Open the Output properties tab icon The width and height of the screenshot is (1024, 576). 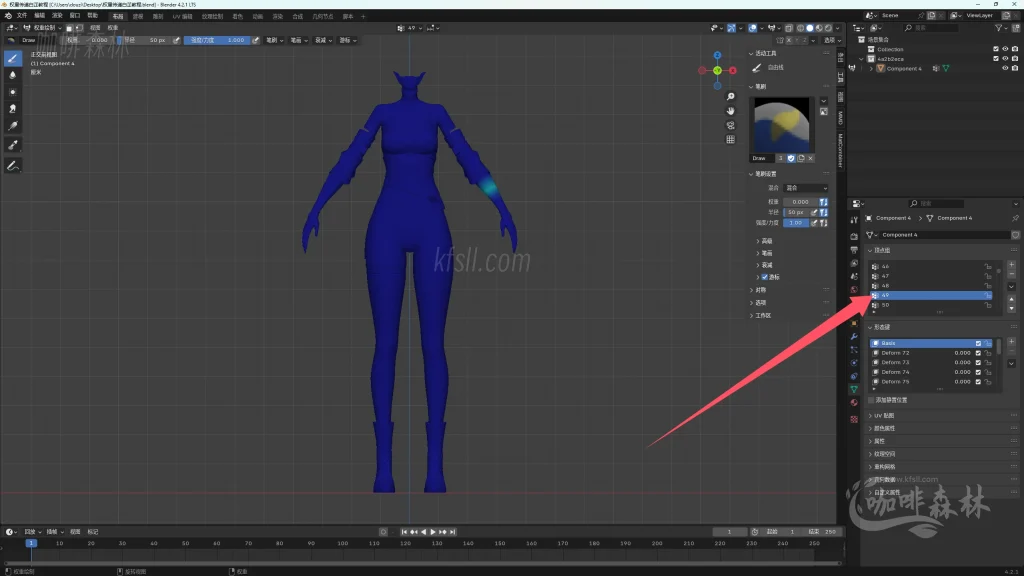[x=854, y=250]
